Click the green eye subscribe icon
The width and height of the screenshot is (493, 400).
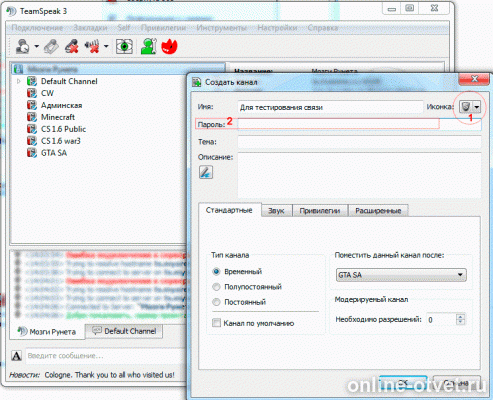[124, 46]
